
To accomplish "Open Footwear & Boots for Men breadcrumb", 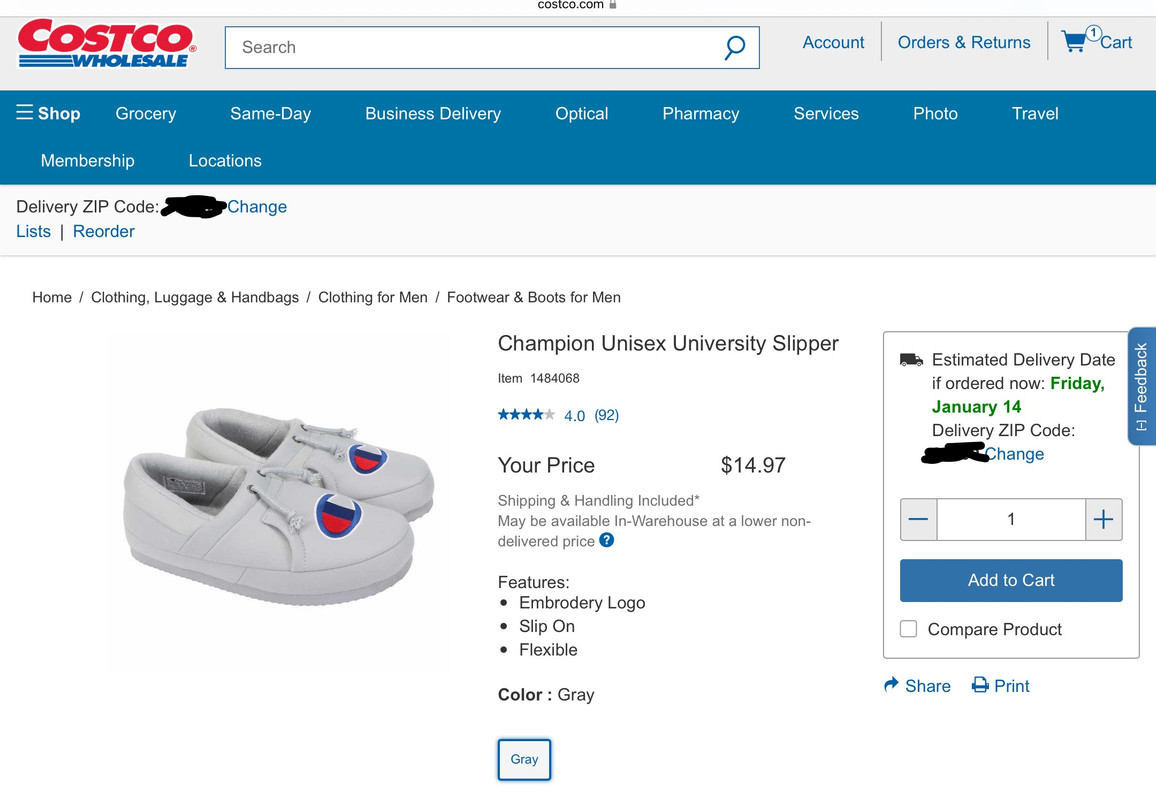I will pos(534,297).
